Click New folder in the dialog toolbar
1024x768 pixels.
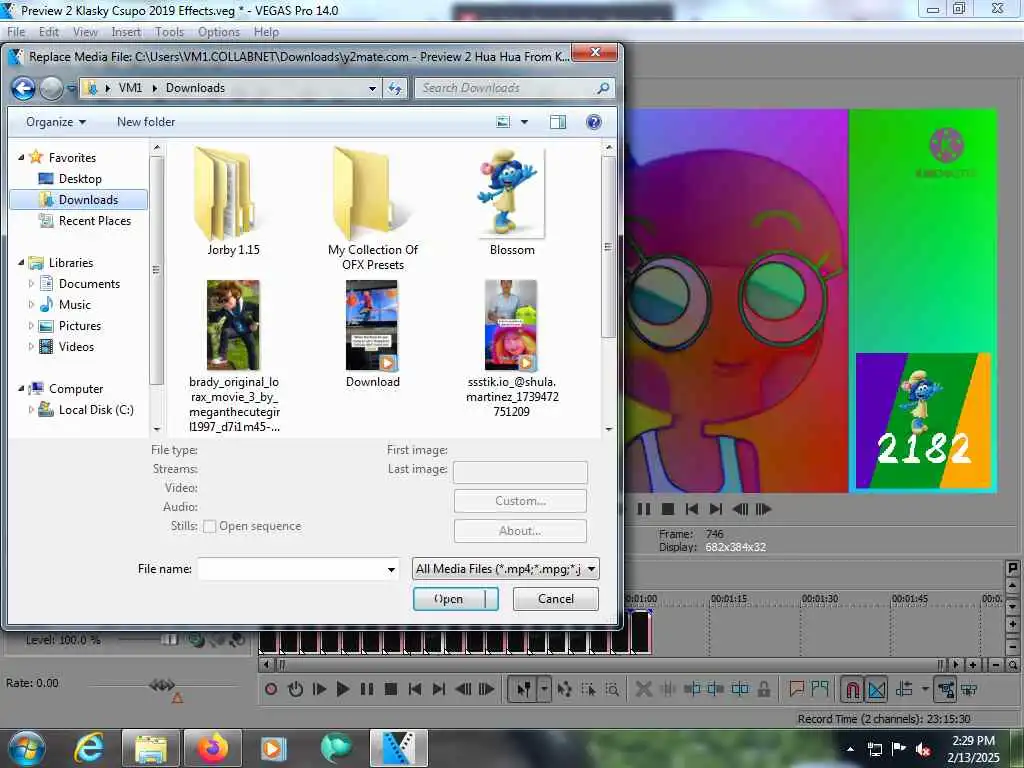(146, 122)
